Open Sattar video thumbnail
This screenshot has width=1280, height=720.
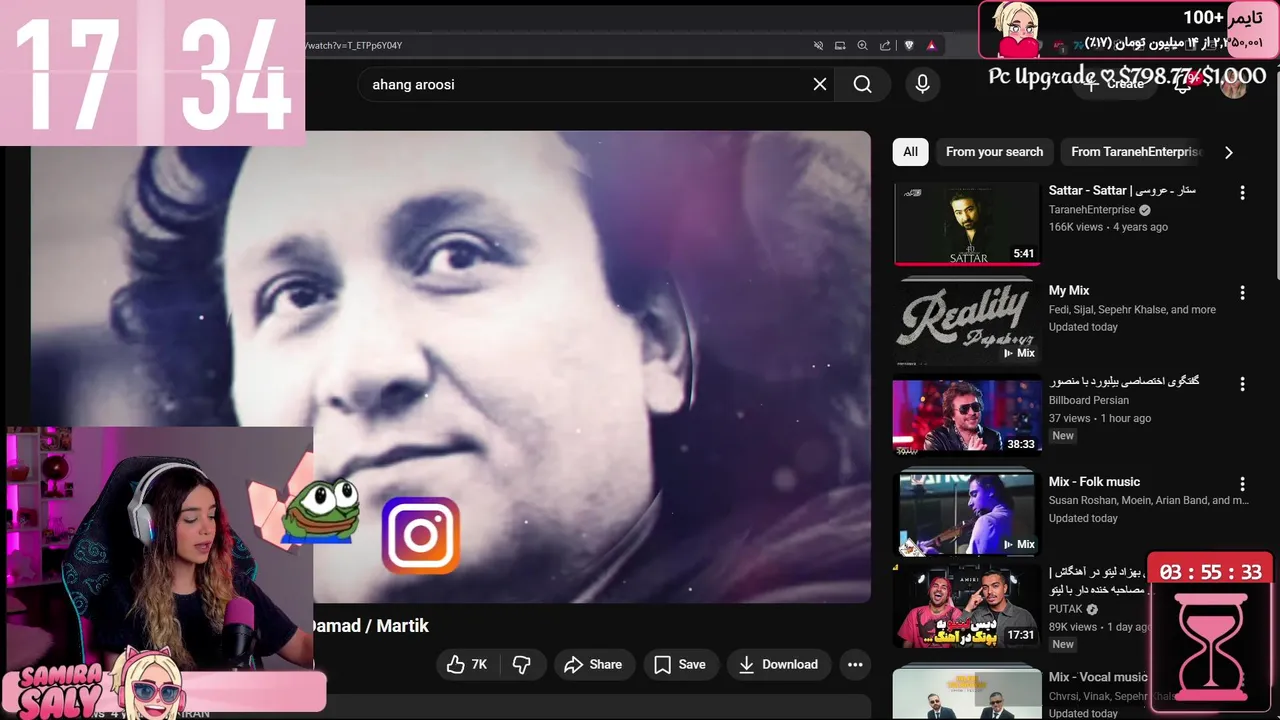[967, 223]
